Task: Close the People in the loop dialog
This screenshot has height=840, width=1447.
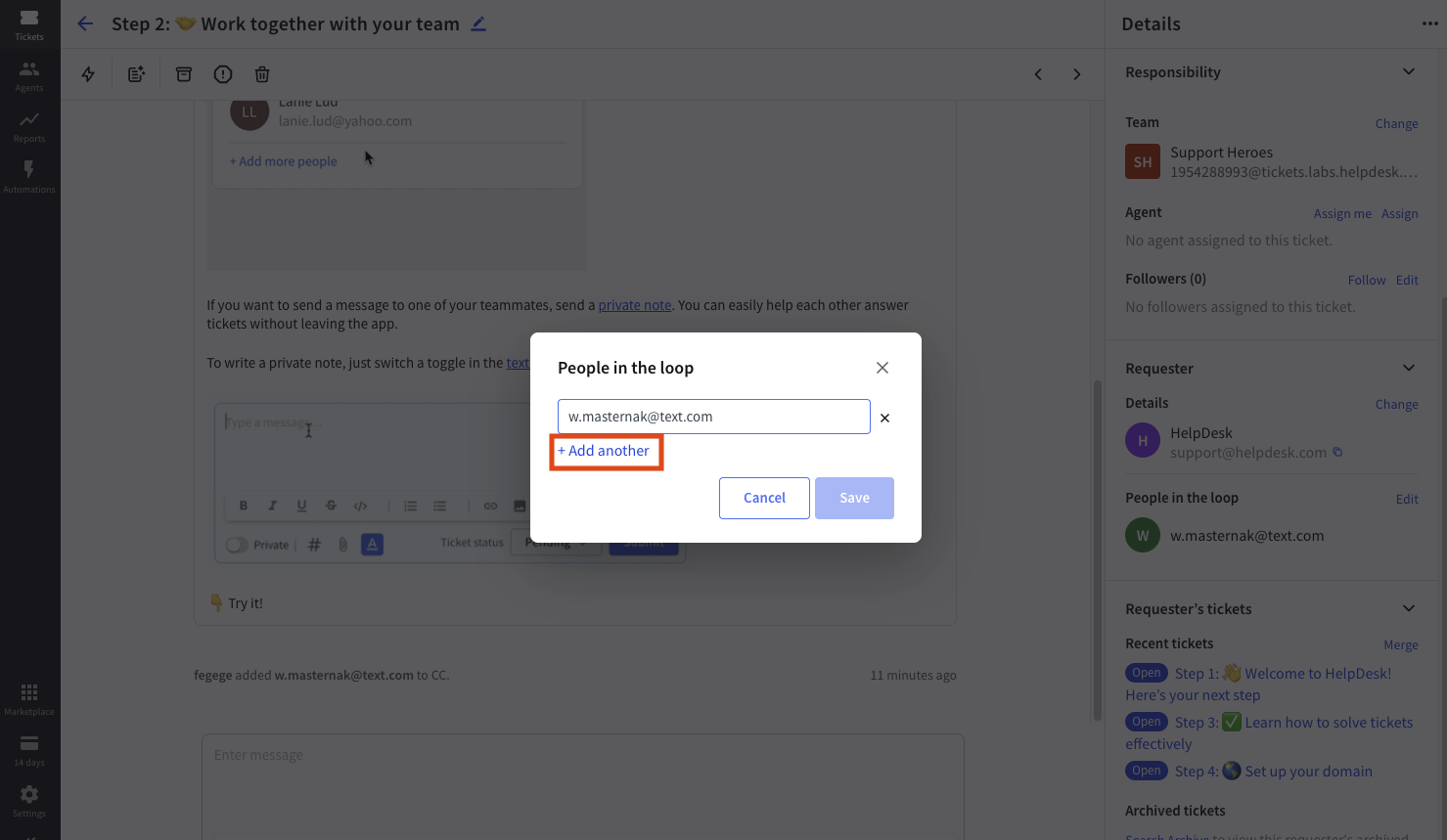Action: click(x=882, y=368)
